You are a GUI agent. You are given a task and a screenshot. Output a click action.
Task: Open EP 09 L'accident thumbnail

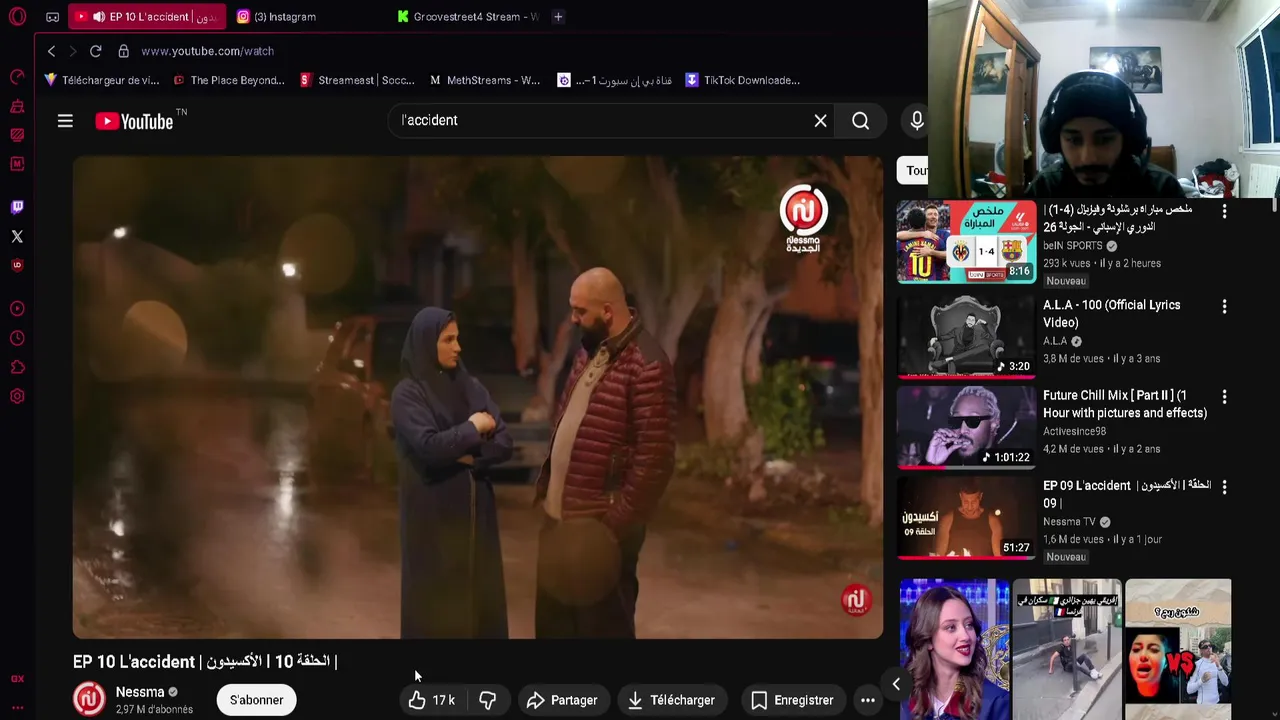(x=967, y=518)
